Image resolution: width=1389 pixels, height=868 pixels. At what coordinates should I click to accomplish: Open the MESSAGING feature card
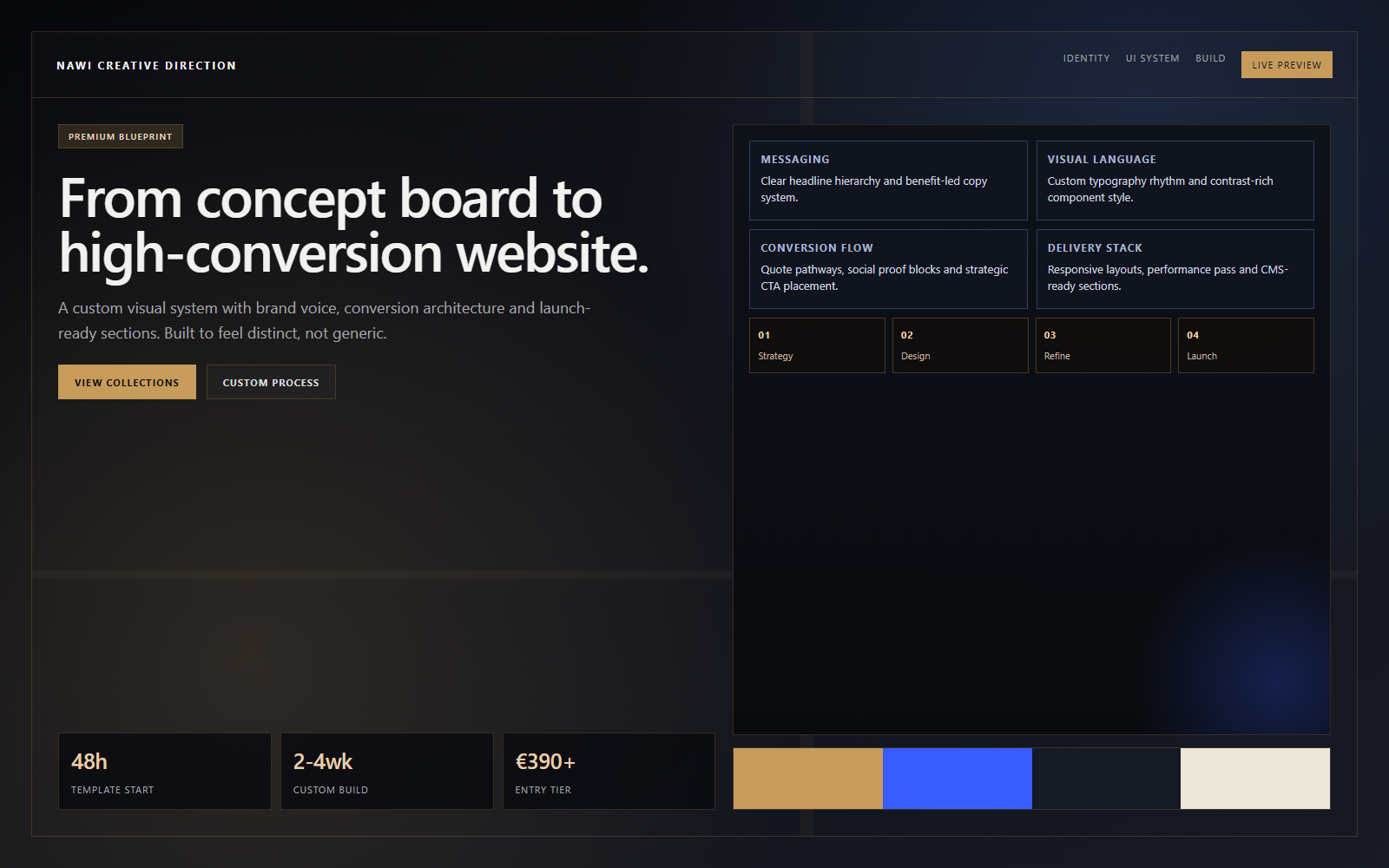887,180
